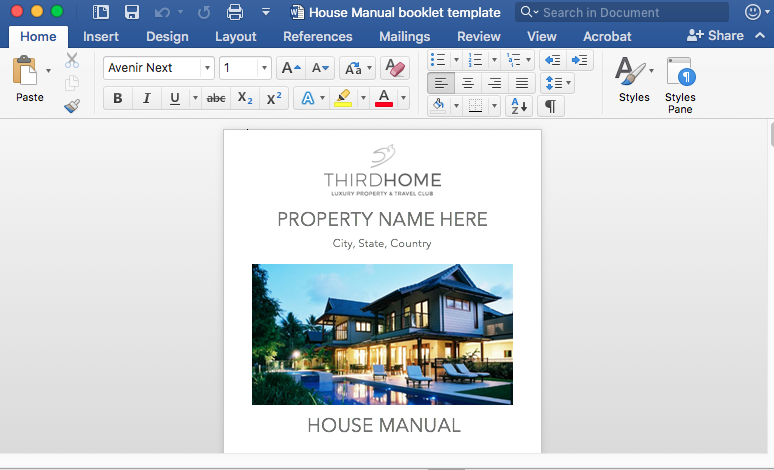Decrease paragraph indent
Screen dimensions: 774x470
553,60
